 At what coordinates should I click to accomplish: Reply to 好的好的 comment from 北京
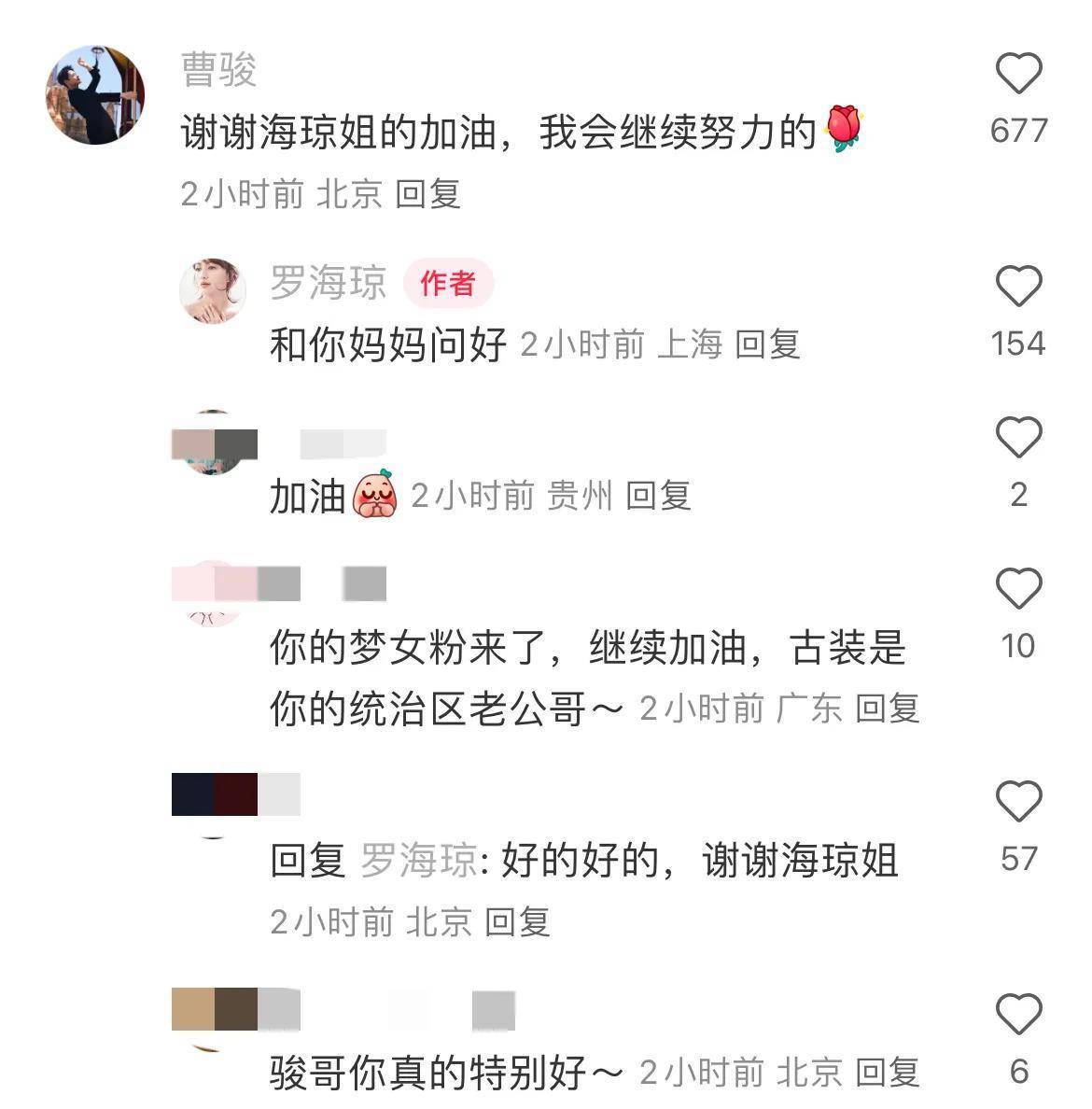(x=517, y=921)
